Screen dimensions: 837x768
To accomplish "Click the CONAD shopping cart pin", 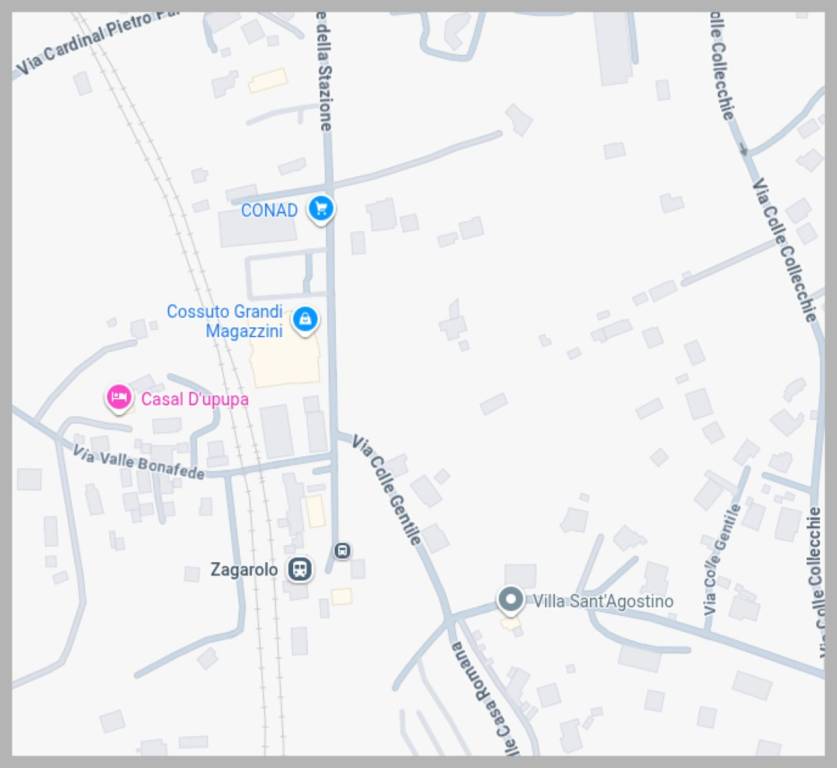I will point(321,208).
